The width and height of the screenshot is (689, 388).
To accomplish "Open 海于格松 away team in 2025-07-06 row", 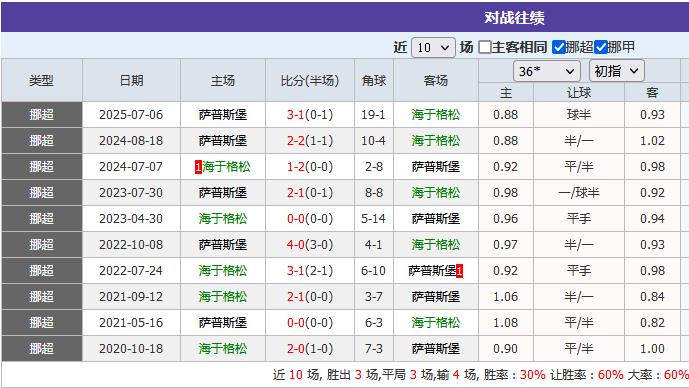I will pyautogui.click(x=435, y=115).
